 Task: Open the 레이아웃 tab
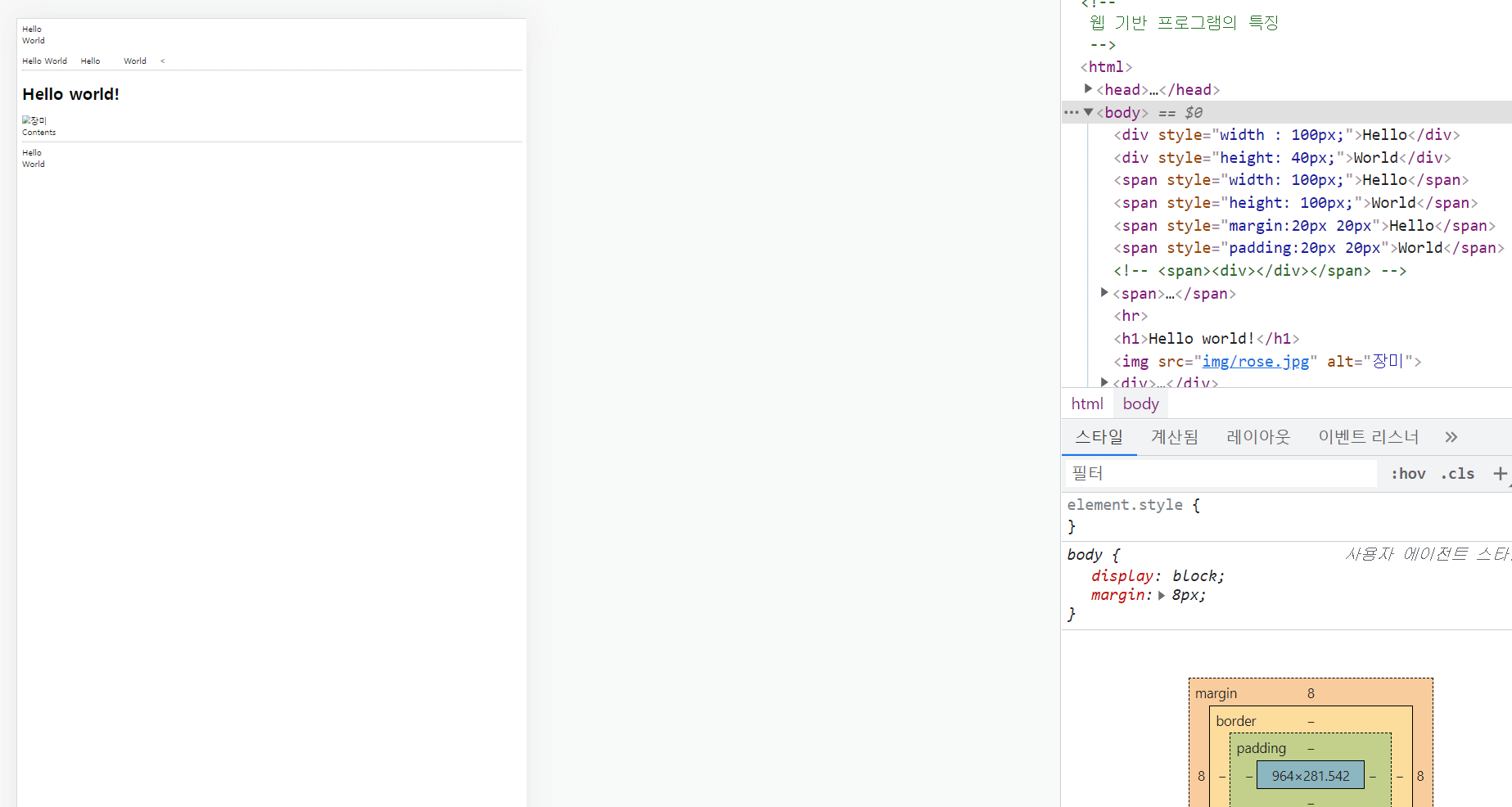coord(1258,437)
